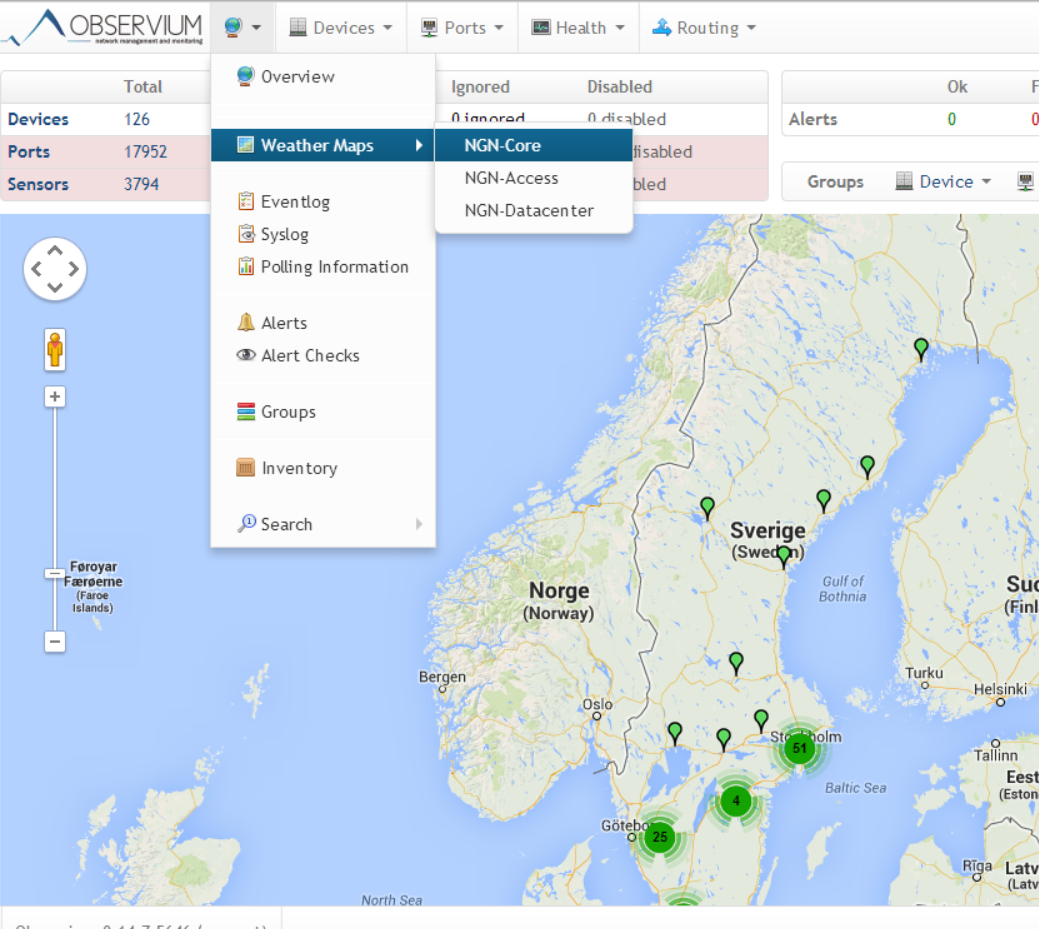Click the Polling Information chart icon

(246, 266)
